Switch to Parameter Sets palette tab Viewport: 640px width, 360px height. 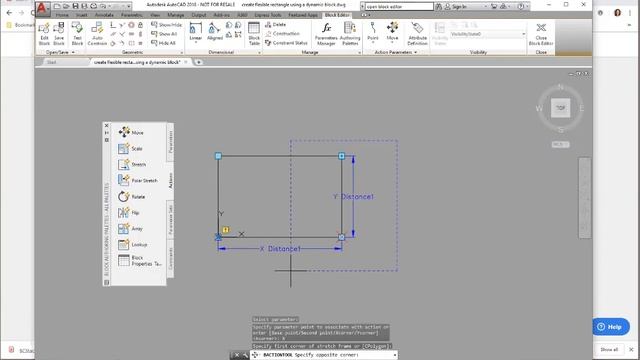click(170, 219)
